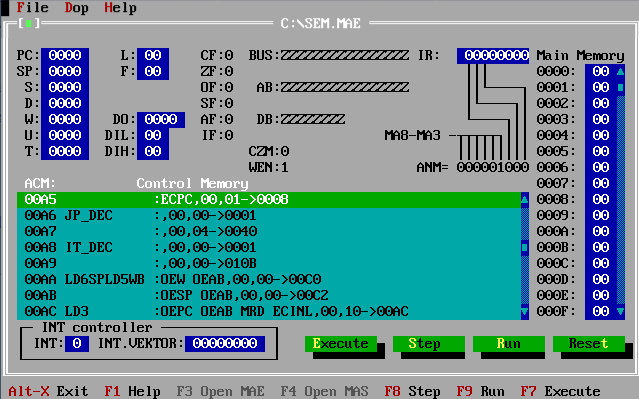Click the green Step button
Screen dimensions: 639x399
(x=428, y=344)
